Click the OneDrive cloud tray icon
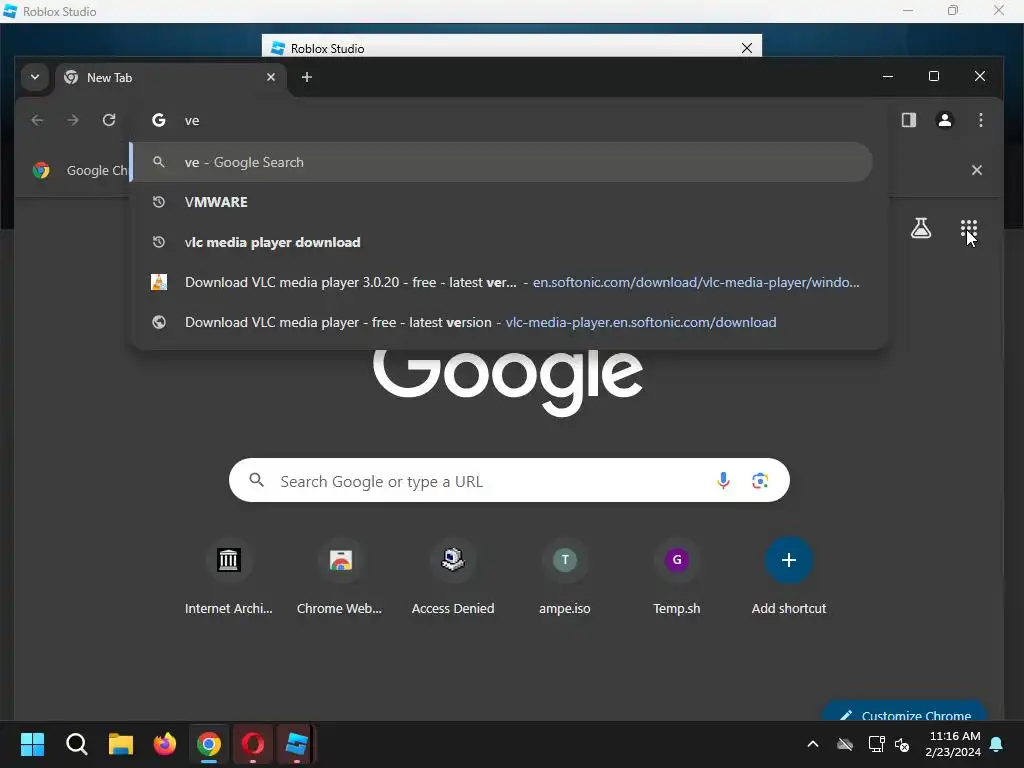Screen dimensions: 1024x768 pos(845,744)
